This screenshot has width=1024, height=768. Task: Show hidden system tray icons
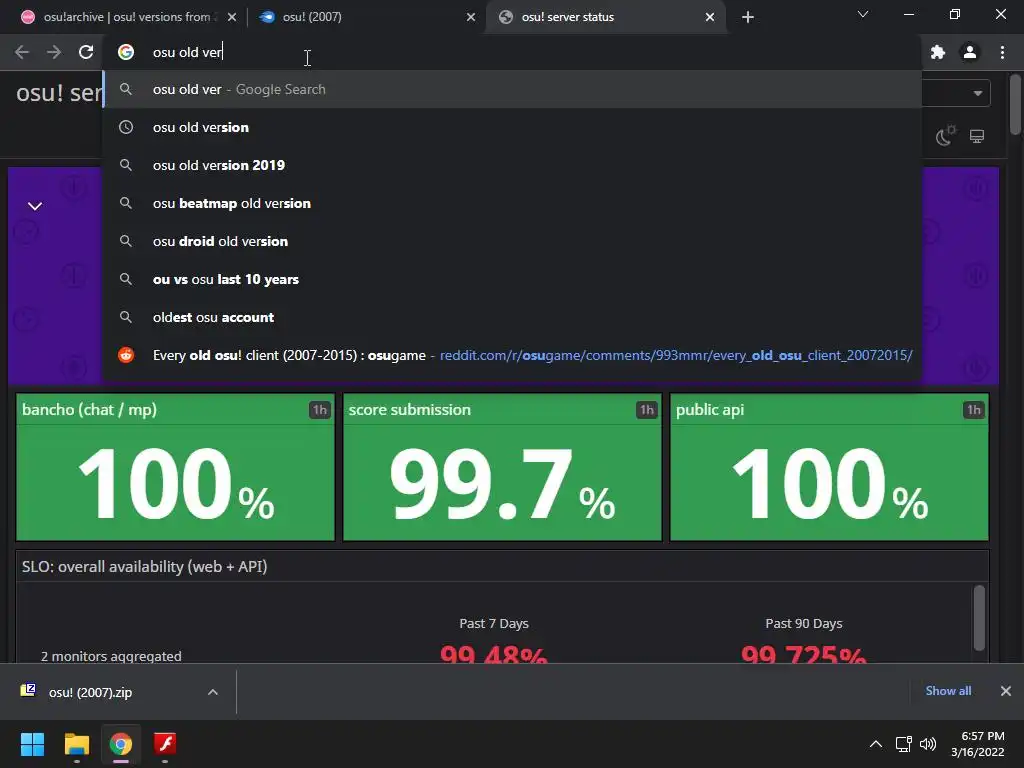pos(876,744)
